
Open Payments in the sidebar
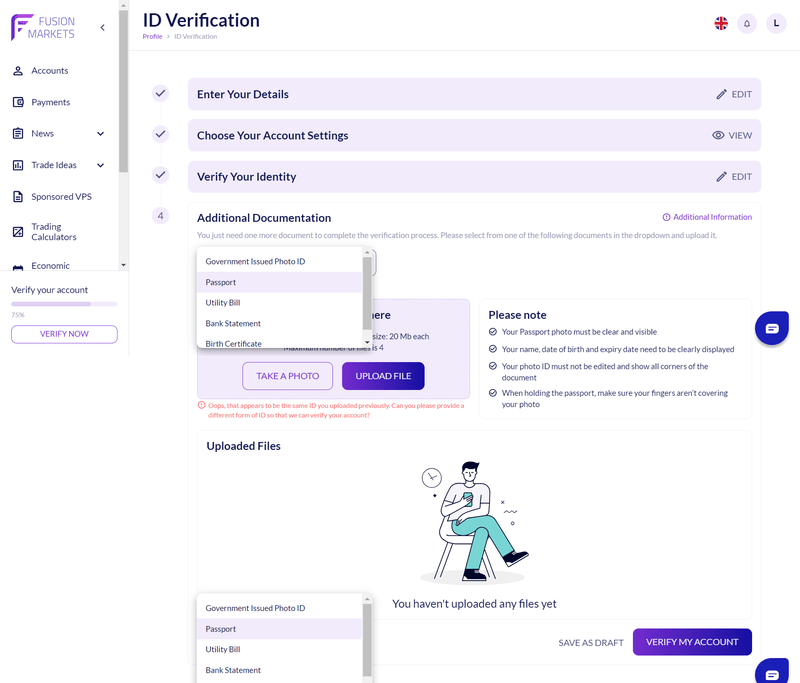[50, 102]
